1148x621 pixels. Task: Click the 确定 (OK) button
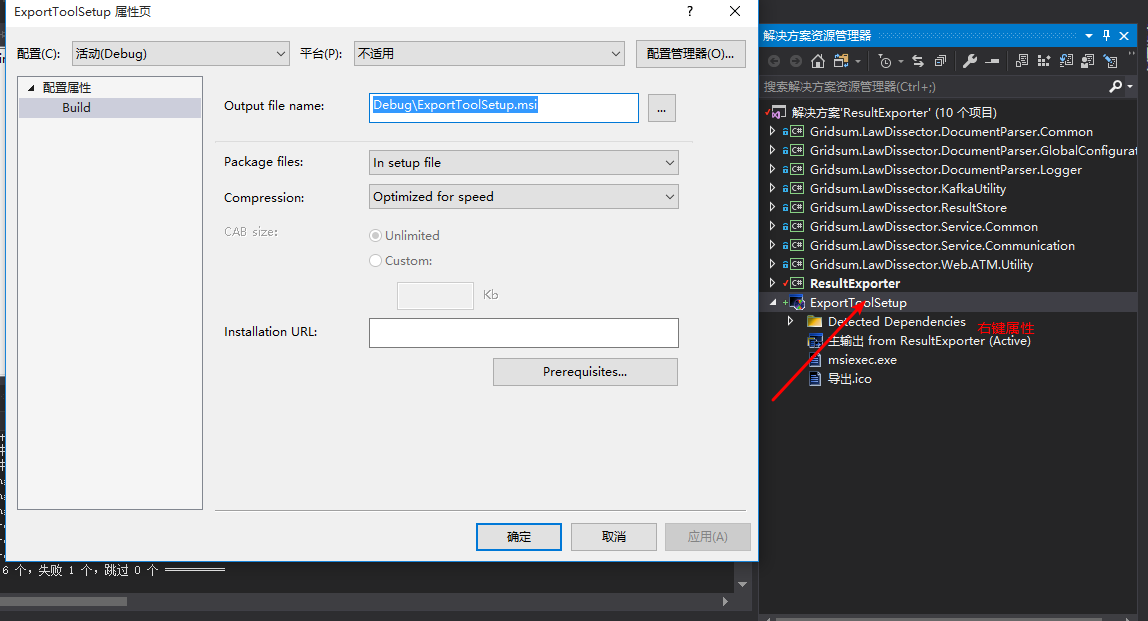coord(519,537)
